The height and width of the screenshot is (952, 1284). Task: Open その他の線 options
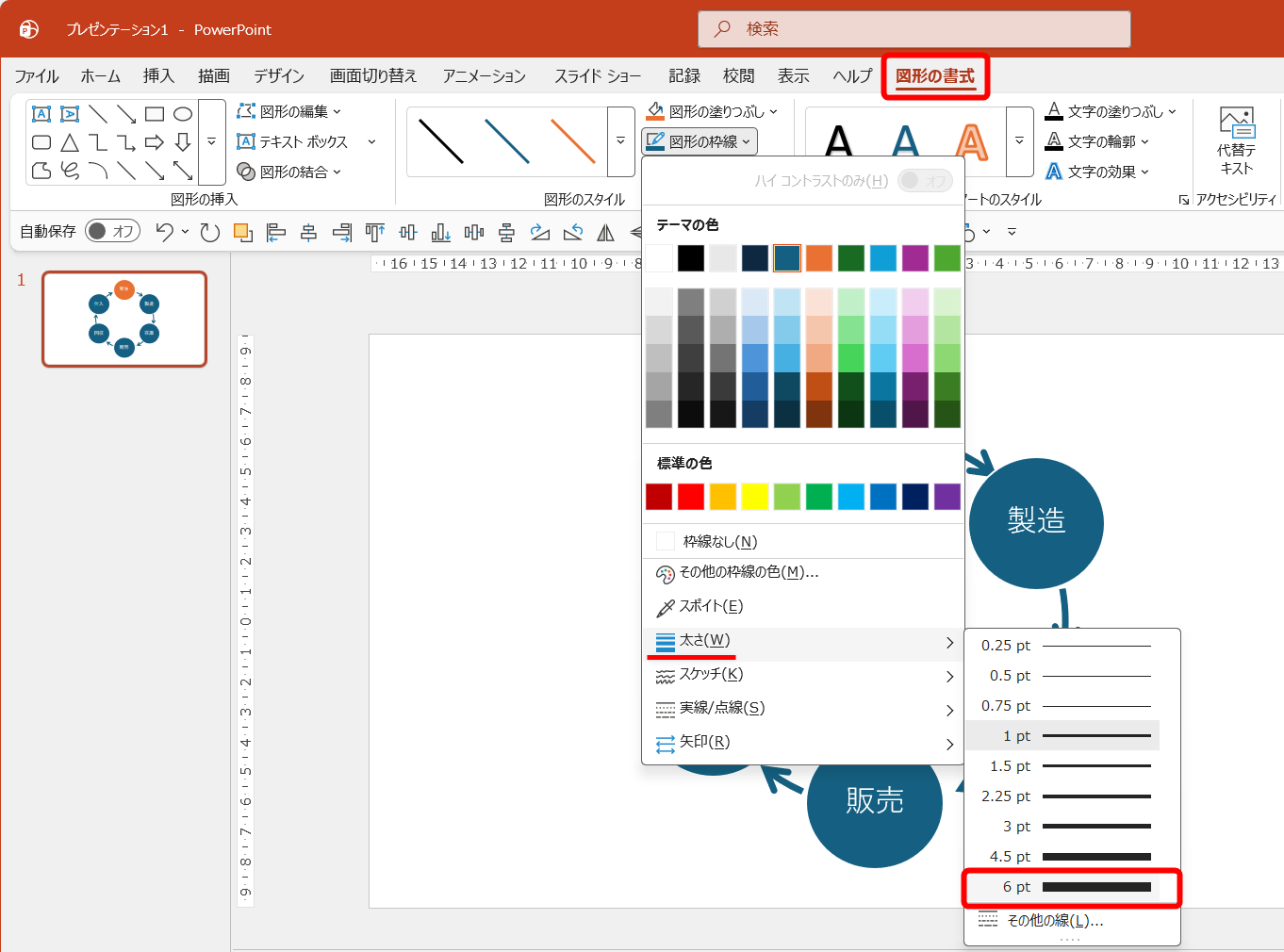(x=1062, y=921)
